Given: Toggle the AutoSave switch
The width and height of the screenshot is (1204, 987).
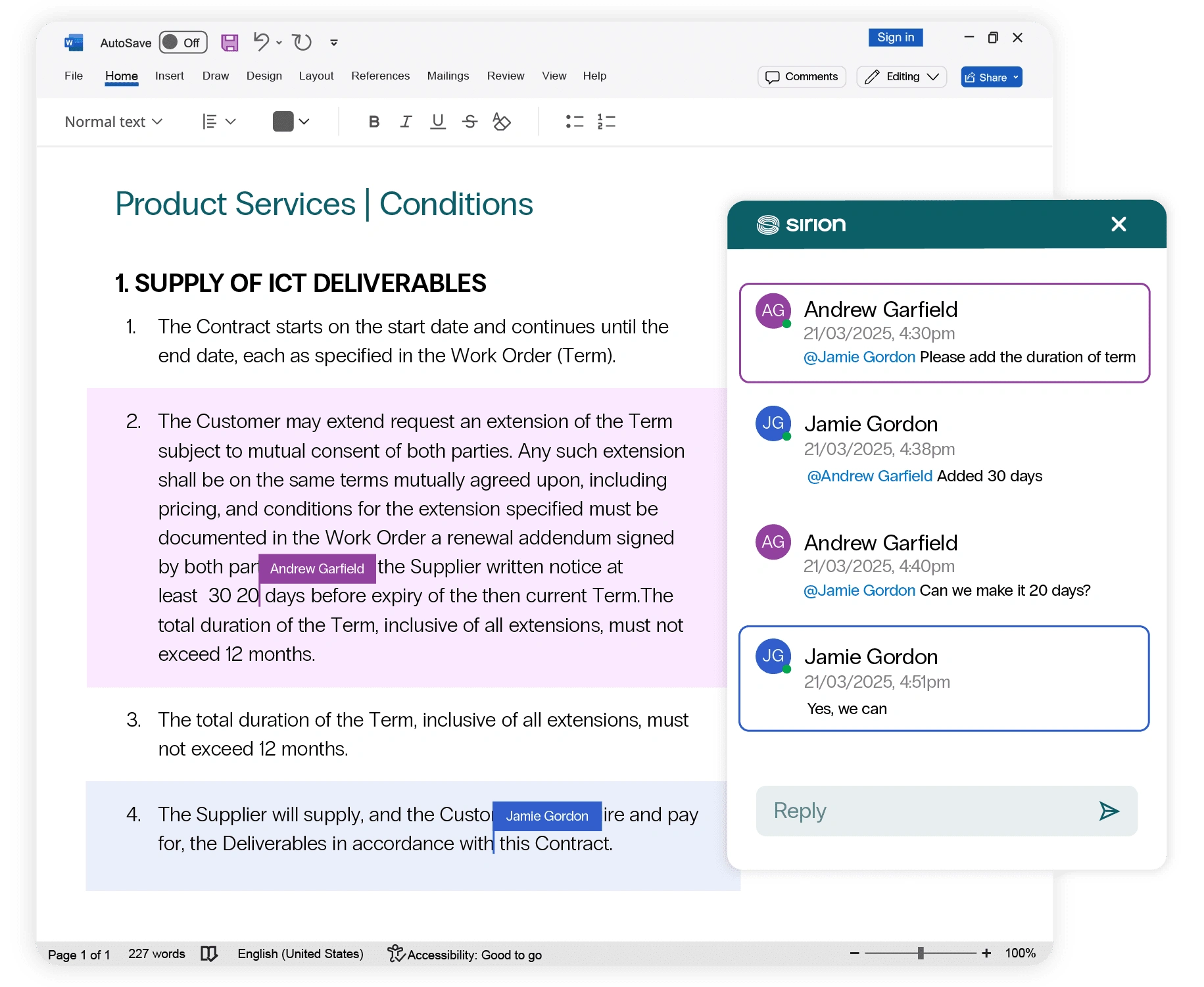Looking at the screenshot, I should [x=183, y=43].
